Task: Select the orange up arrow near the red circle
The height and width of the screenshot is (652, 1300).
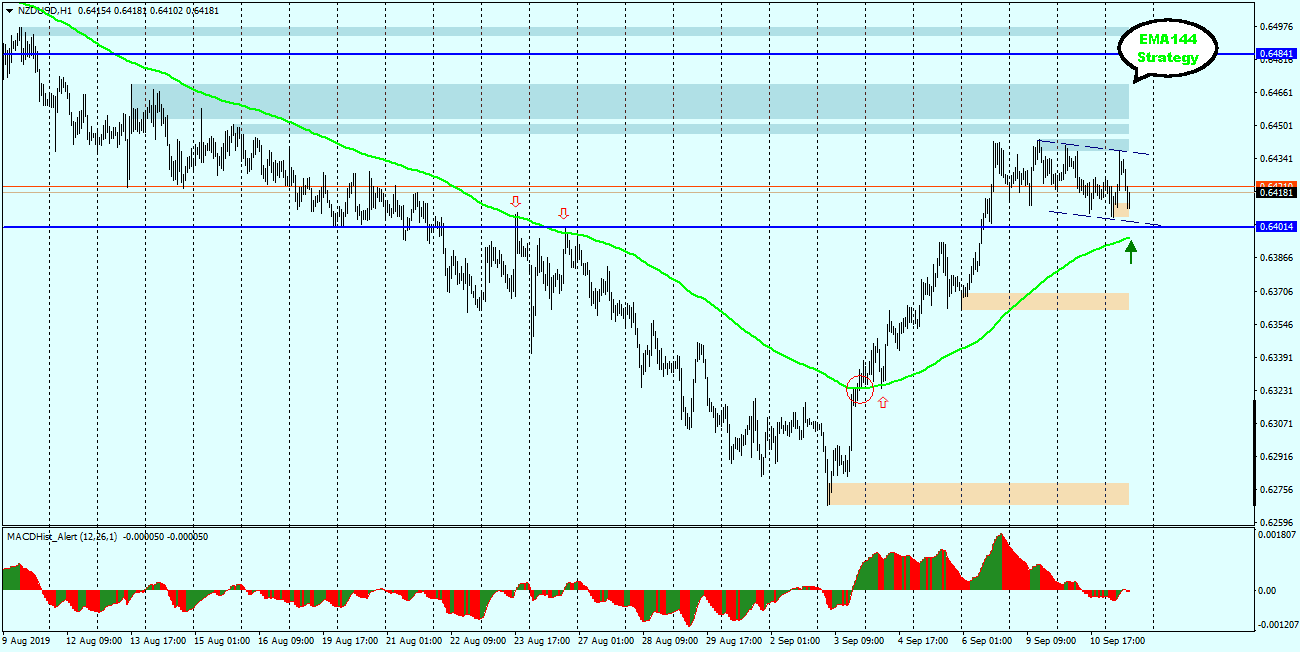Action: tap(883, 402)
